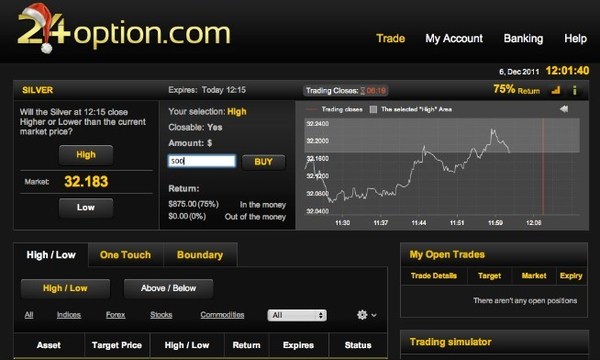The image size is (600, 360).
Task: Click the hourglass icon near Trading Closes
Action: tap(362, 91)
